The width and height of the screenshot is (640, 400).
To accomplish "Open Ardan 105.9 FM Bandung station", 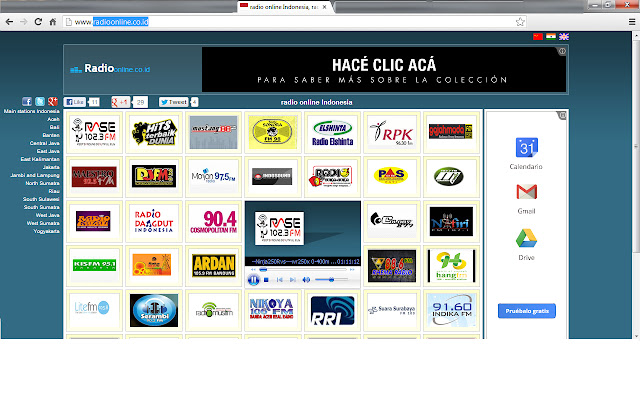I will click(213, 266).
